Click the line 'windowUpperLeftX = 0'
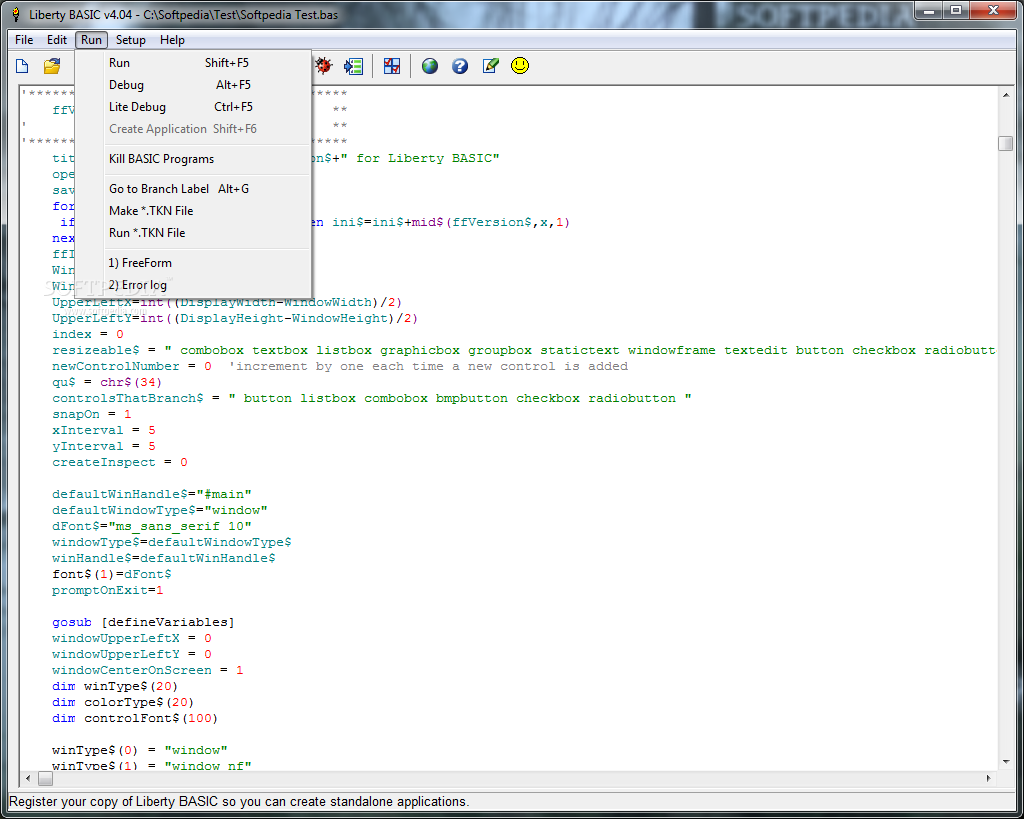 [131, 639]
